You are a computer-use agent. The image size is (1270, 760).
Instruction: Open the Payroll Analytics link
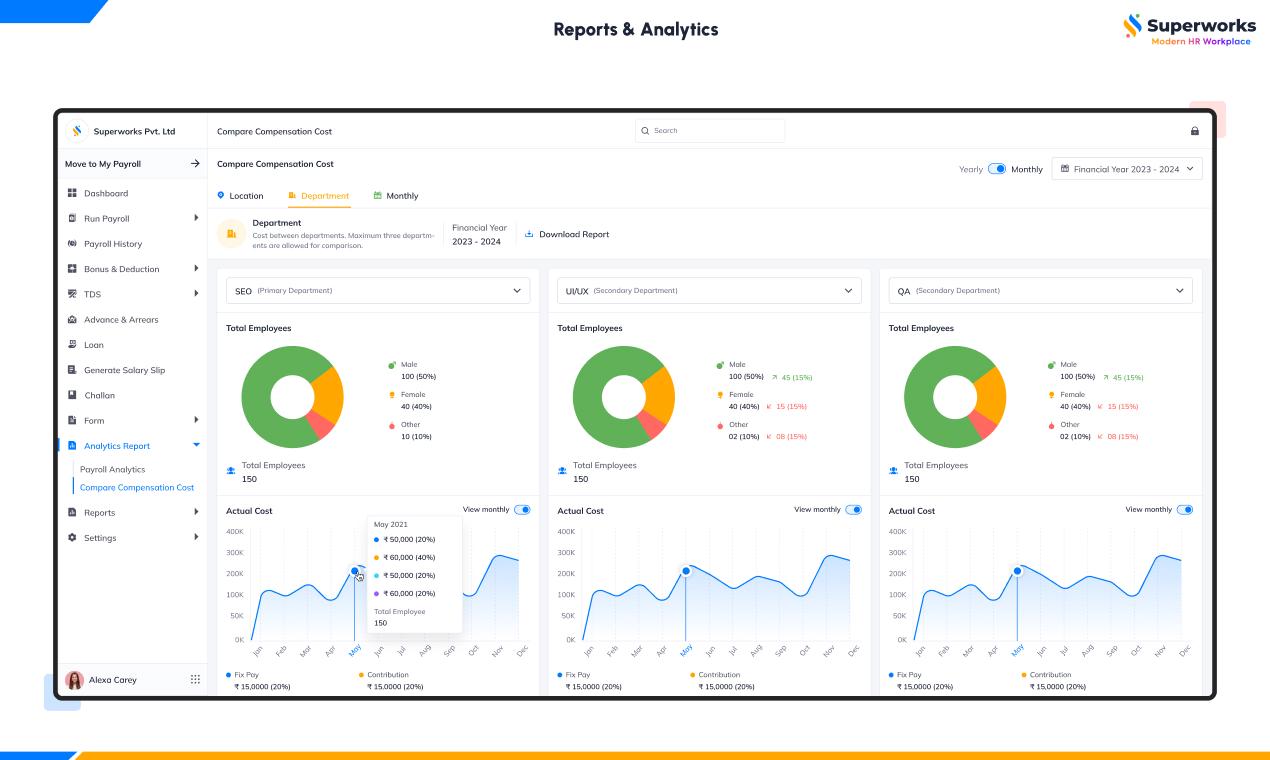(112, 469)
